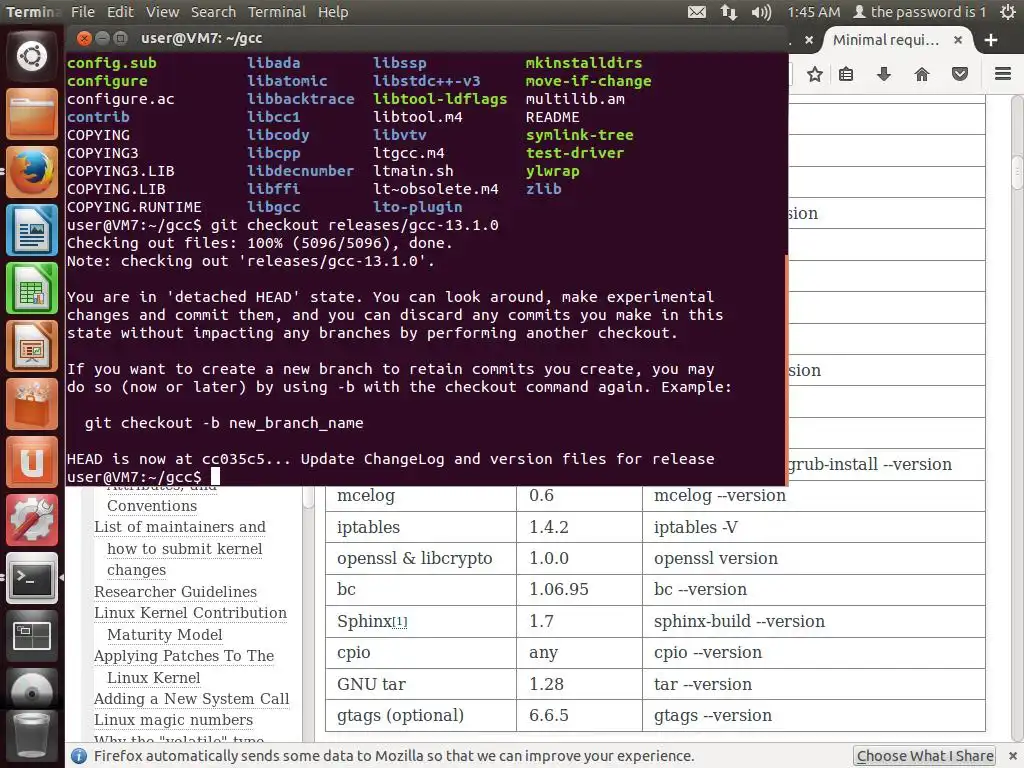
Task: Open LibreOffice Impress from launcher
Action: tap(32, 346)
